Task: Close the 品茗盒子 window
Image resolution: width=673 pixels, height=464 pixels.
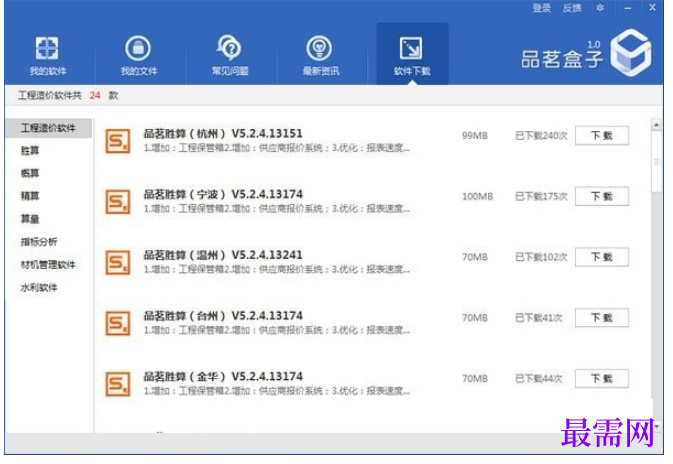Action: click(652, 7)
